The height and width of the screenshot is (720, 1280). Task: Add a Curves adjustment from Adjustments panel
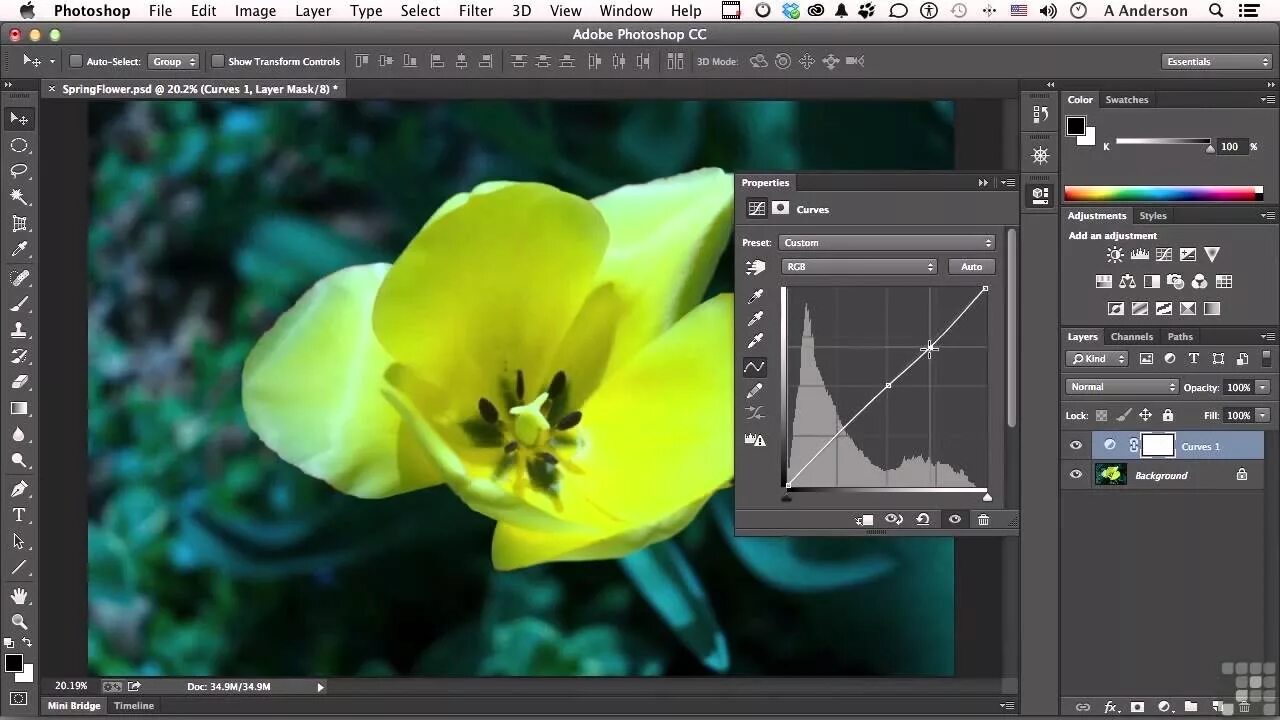click(x=1163, y=255)
